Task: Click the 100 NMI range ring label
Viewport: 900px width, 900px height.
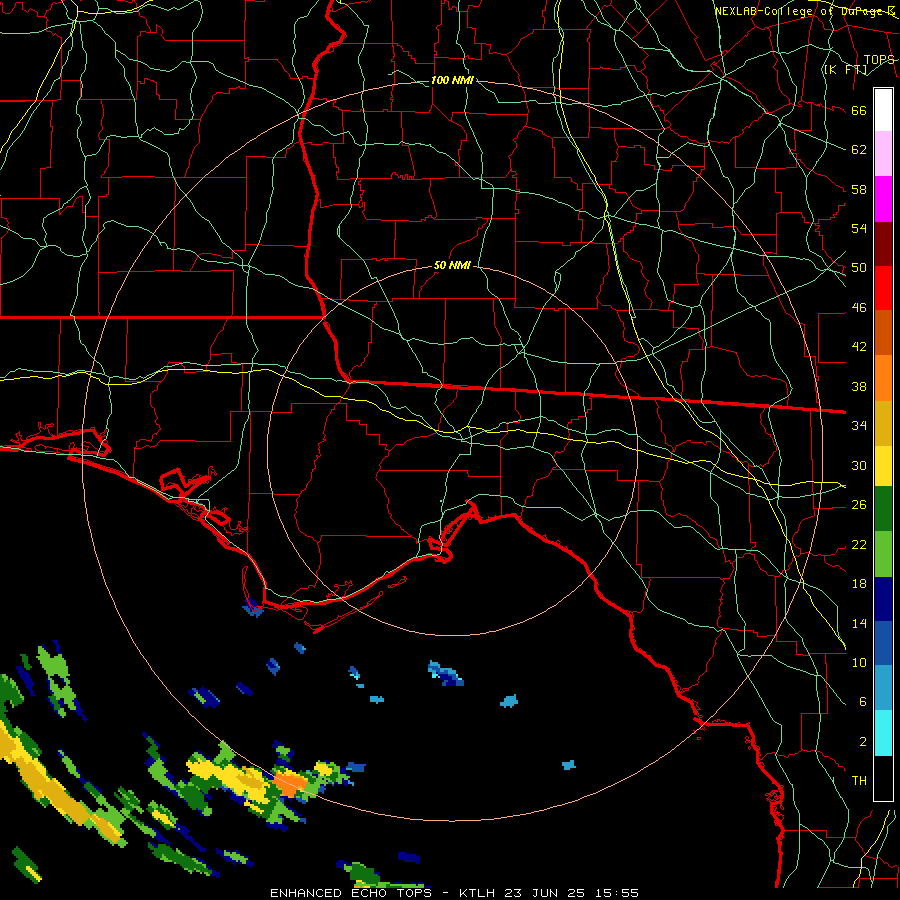Action: point(452,80)
